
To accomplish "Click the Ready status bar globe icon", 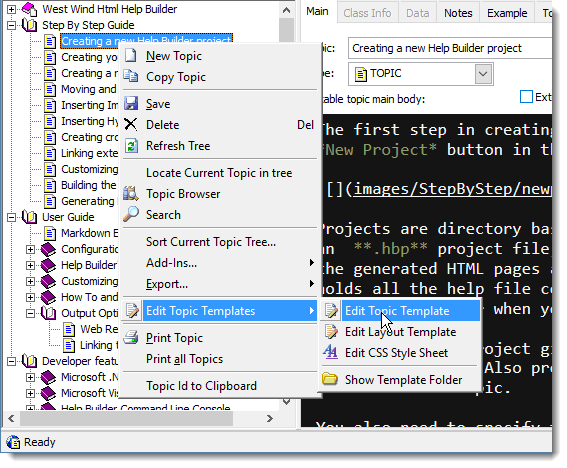I will (13, 442).
